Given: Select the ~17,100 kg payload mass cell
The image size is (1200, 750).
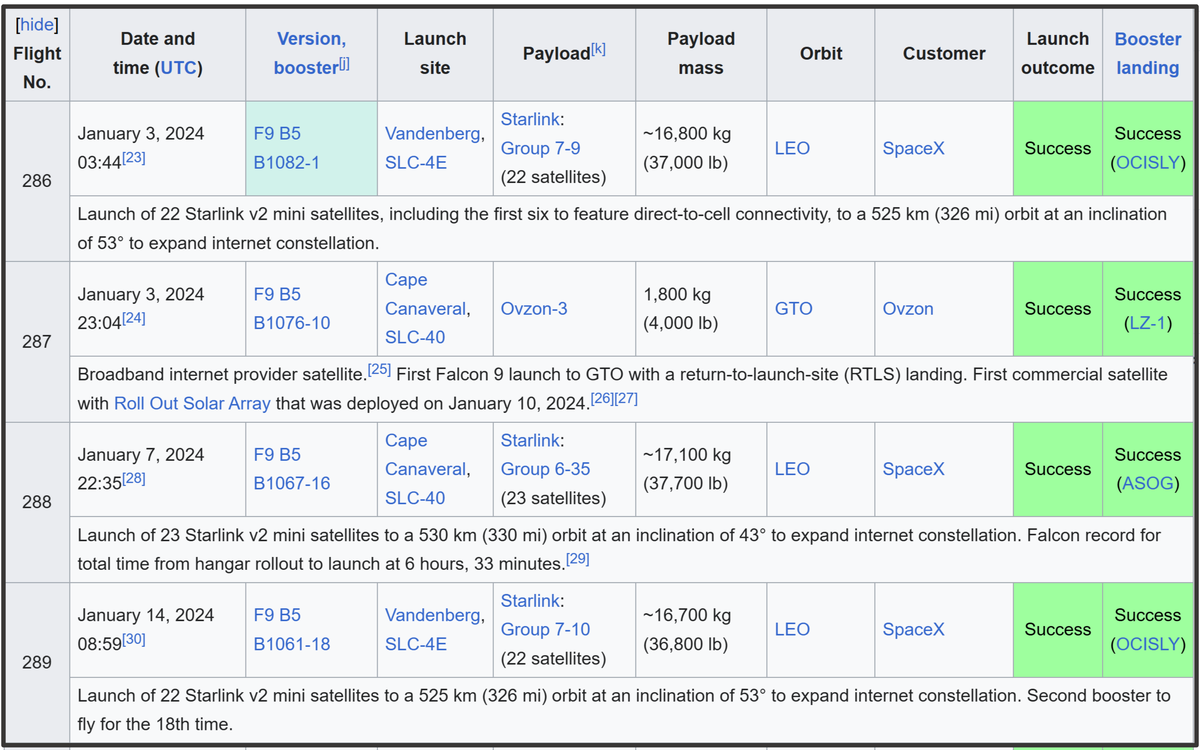Looking at the screenshot, I should pos(701,469).
